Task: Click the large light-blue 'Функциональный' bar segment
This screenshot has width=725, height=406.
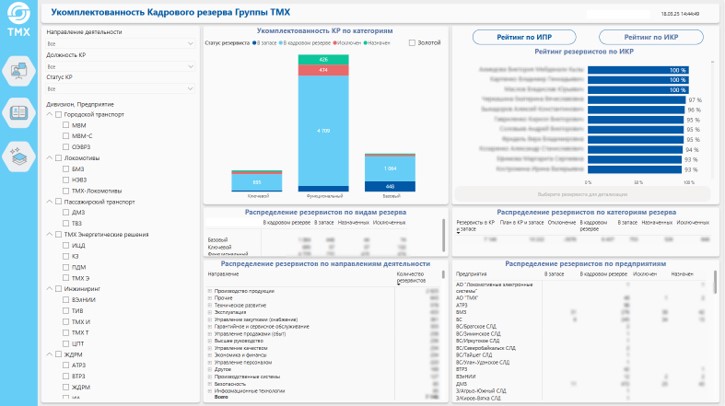Action: coord(321,131)
